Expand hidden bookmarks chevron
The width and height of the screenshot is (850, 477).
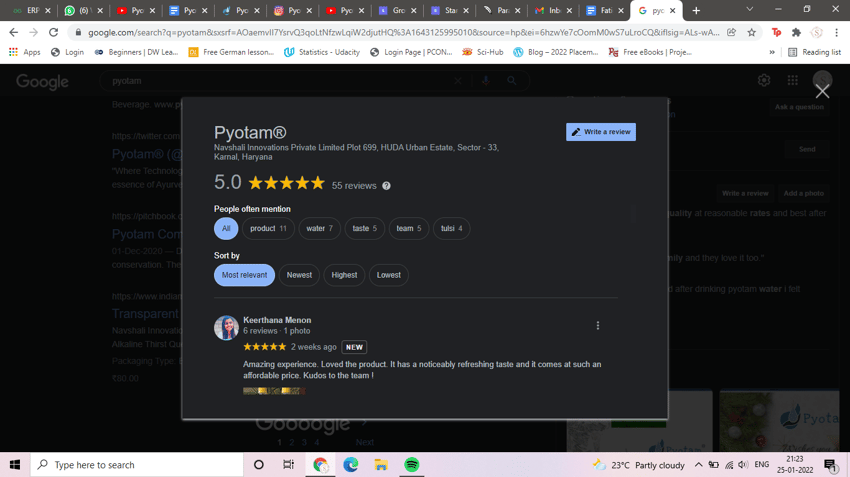pyautogui.click(x=772, y=52)
